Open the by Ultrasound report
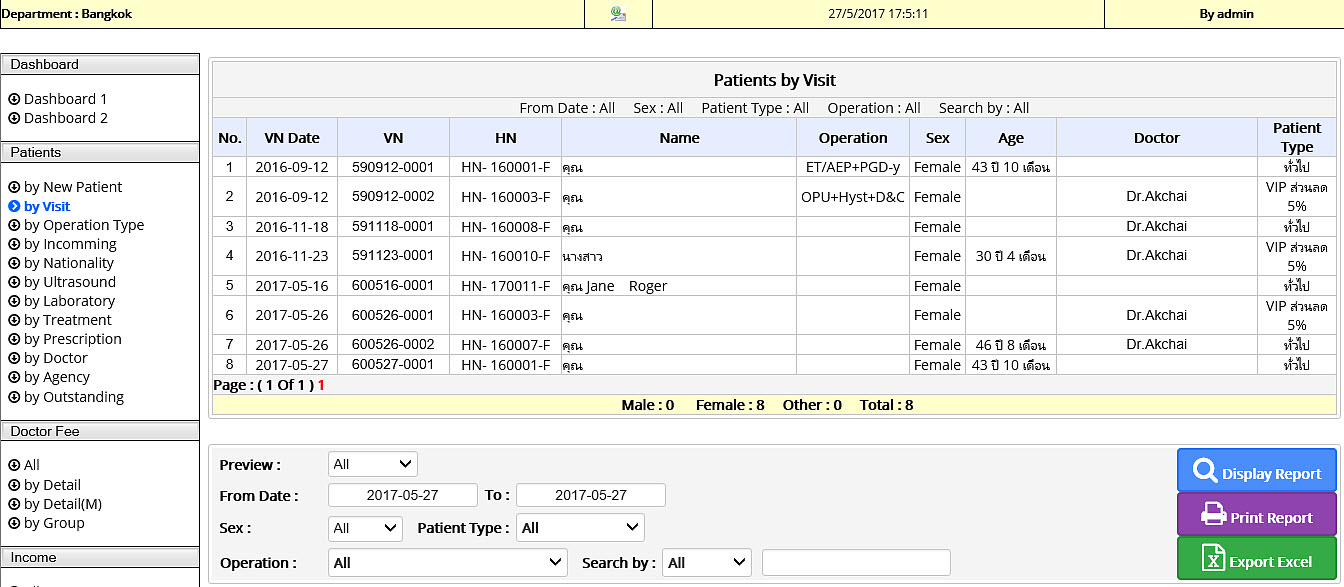The width and height of the screenshot is (1344, 587). pos(70,282)
